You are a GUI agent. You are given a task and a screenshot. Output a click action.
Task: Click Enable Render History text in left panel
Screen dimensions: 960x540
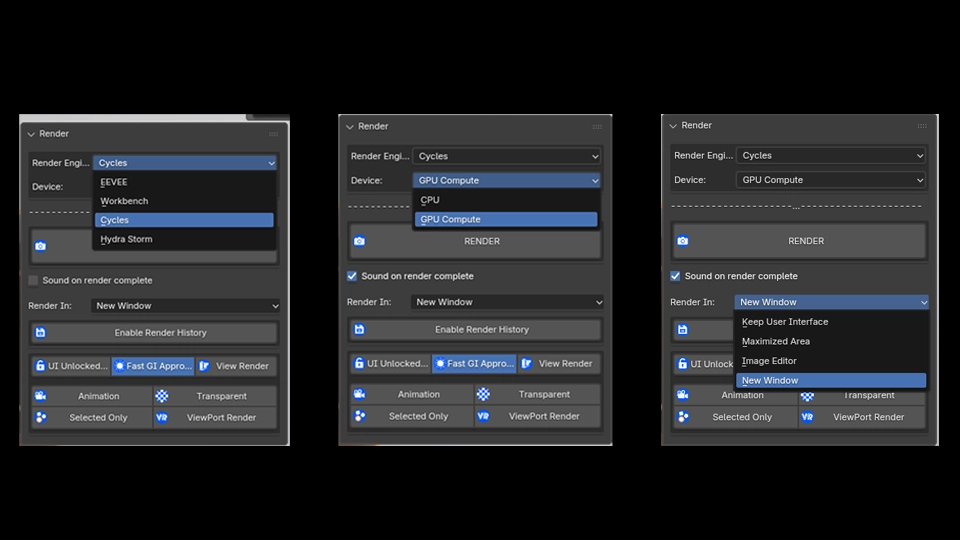[160, 332]
